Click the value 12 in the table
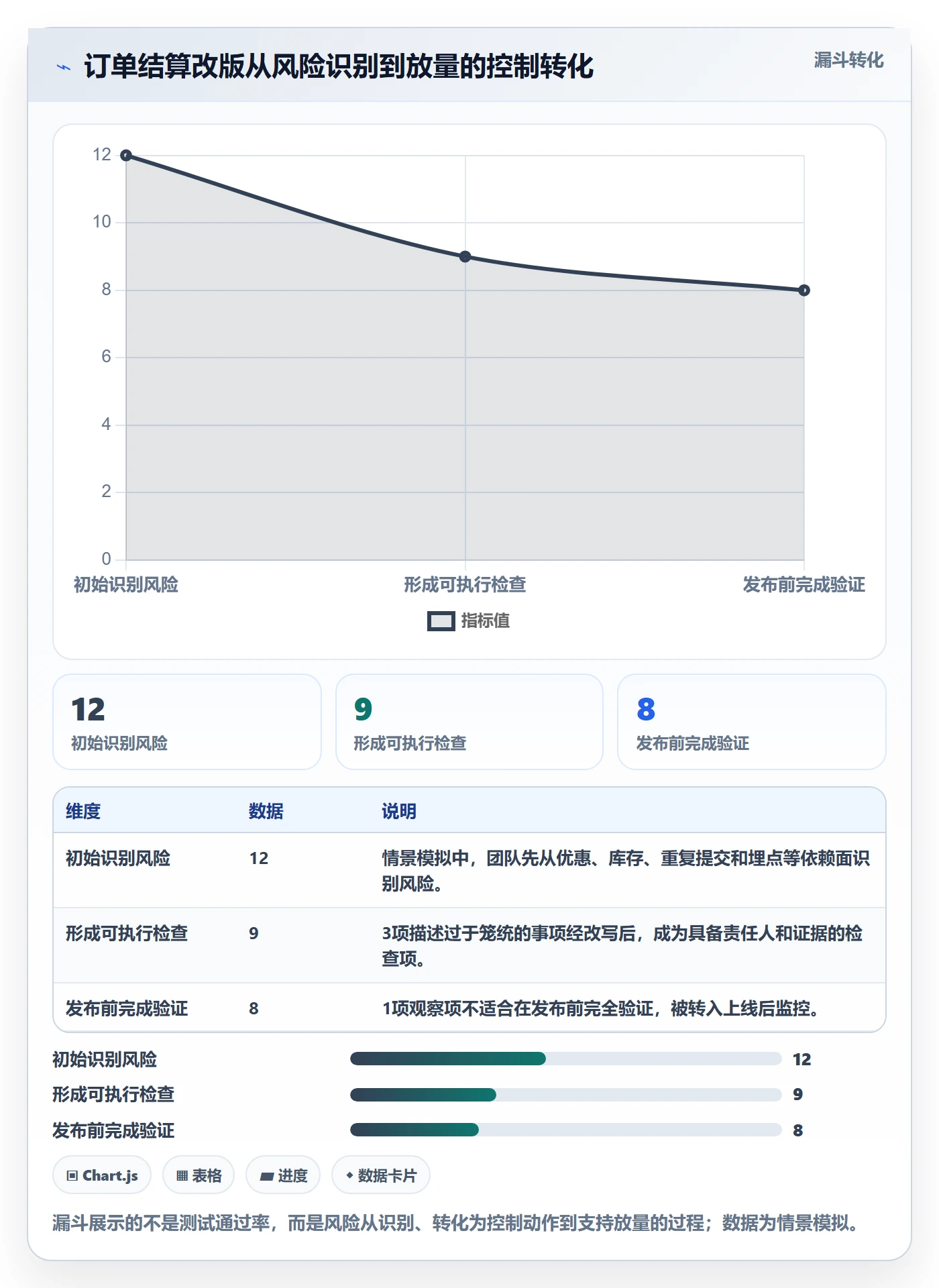Viewport: 939px width, 1288px height. click(x=259, y=858)
